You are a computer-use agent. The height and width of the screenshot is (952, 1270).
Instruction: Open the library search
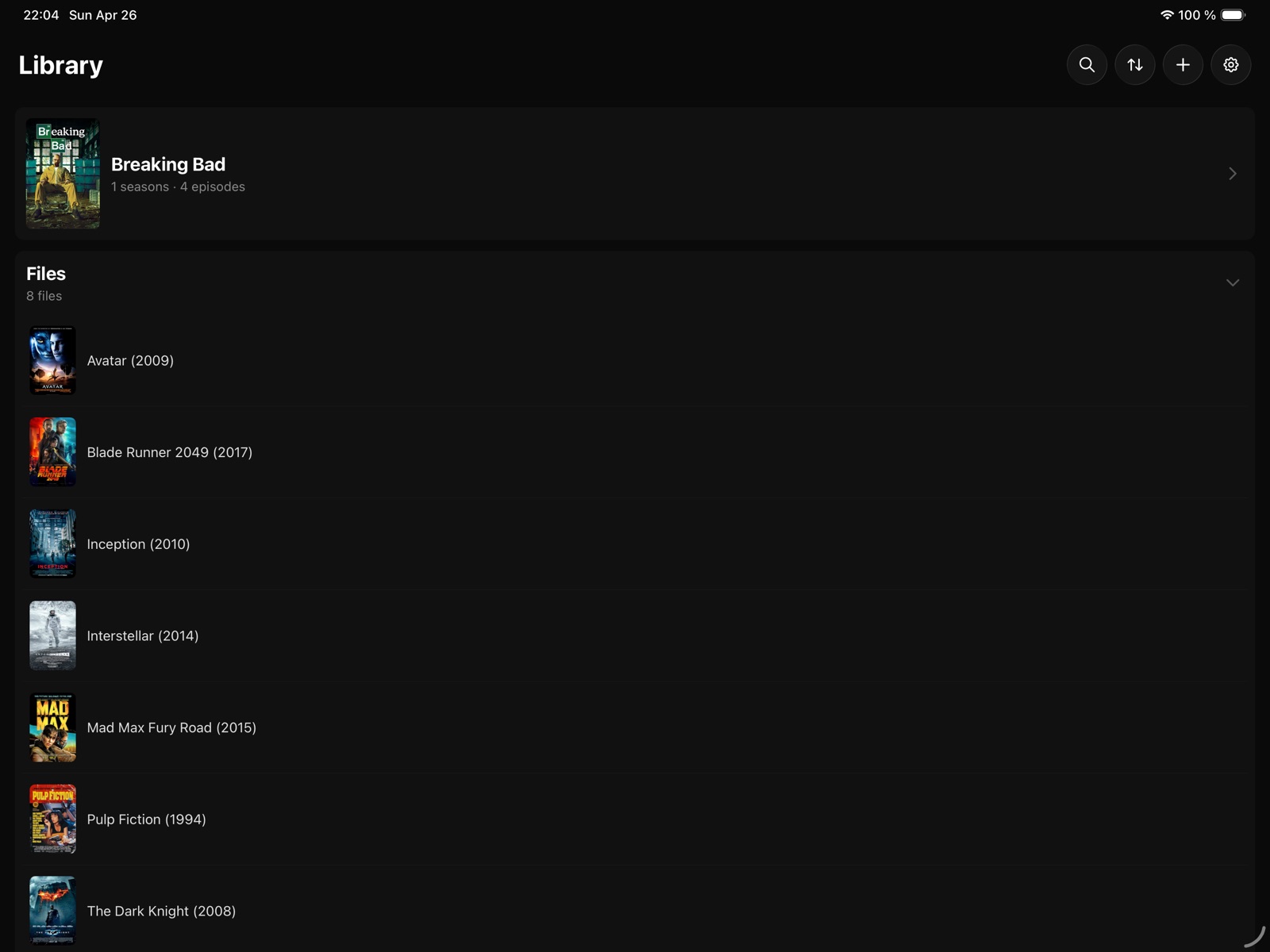point(1087,65)
